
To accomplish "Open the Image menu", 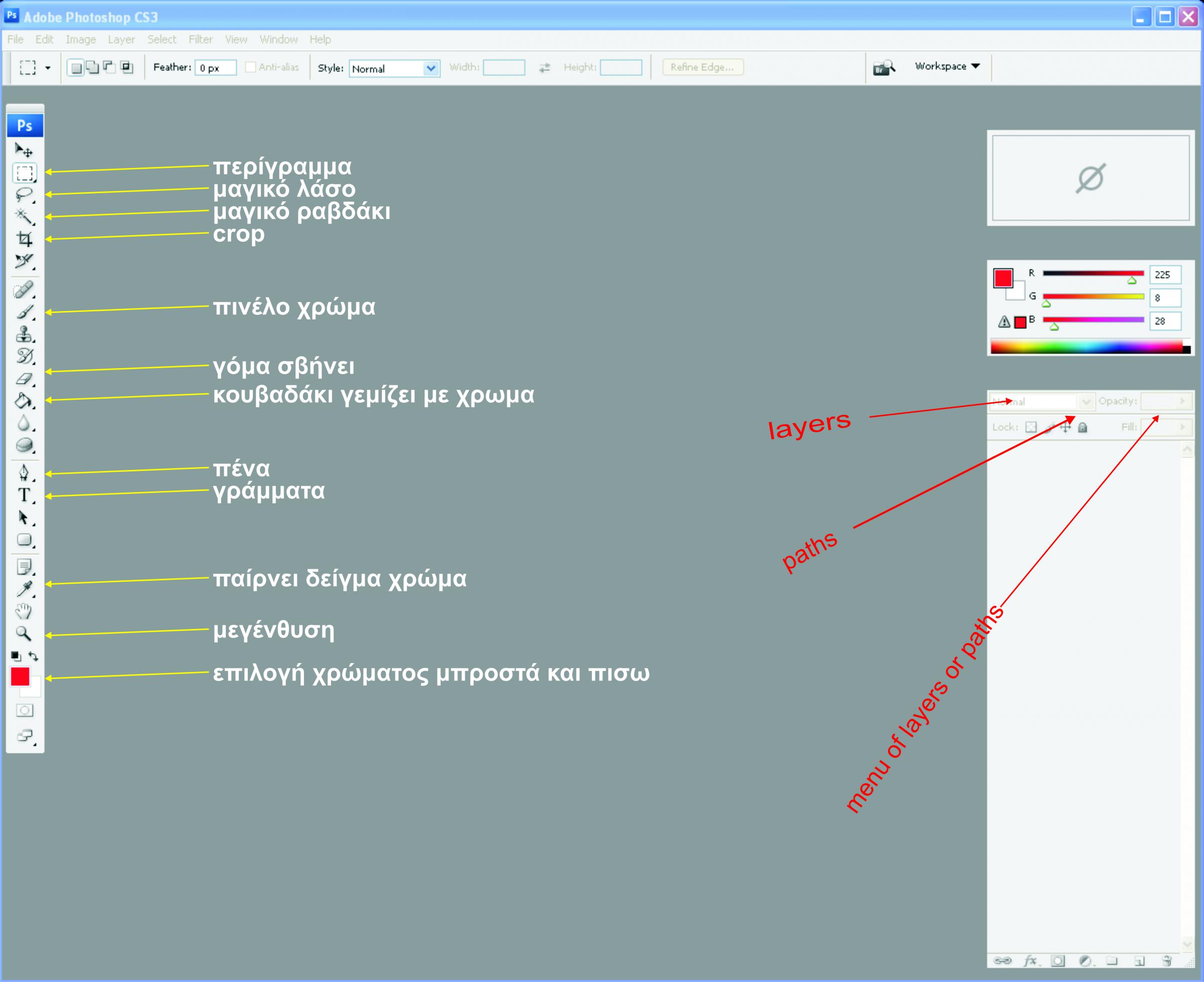I will pyautogui.click(x=80, y=40).
